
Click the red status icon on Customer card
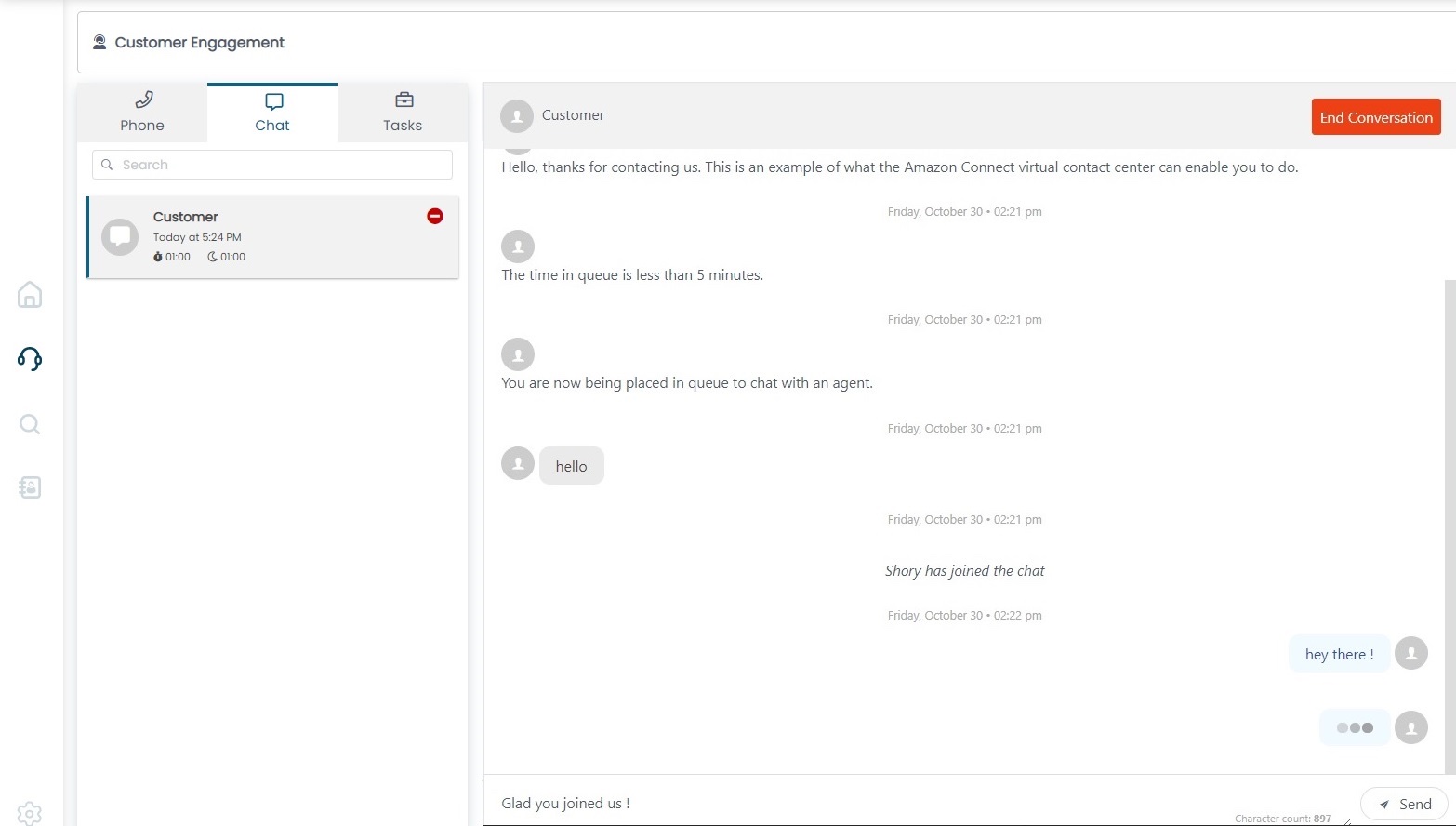coord(435,216)
